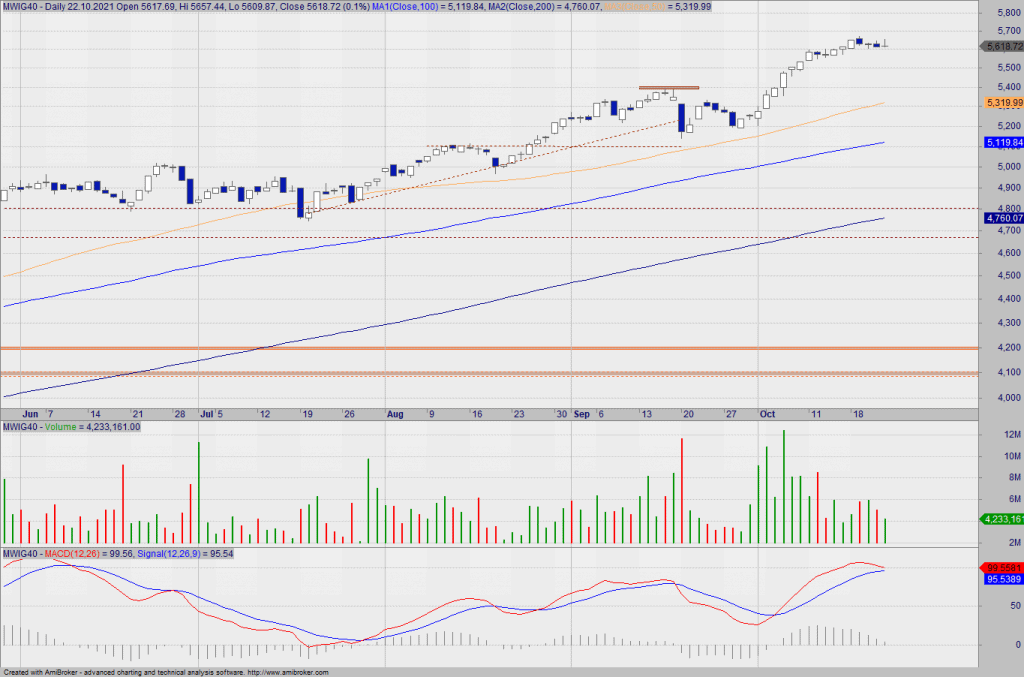Click the Jul label on the date axis

[x=207, y=413]
